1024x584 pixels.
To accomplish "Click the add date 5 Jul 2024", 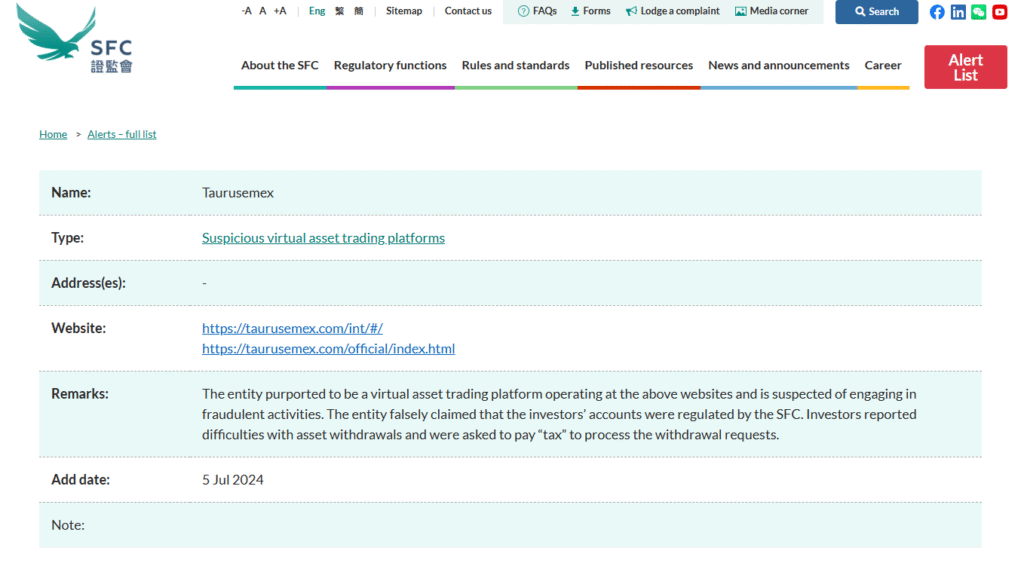I will 232,479.
